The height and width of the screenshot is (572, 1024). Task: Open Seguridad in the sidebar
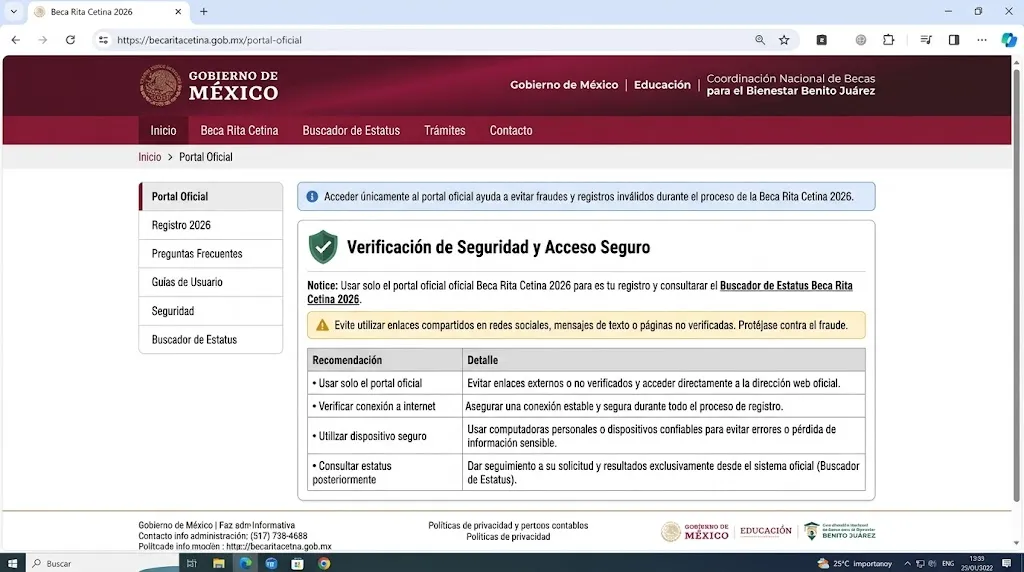click(x=211, y=311)
